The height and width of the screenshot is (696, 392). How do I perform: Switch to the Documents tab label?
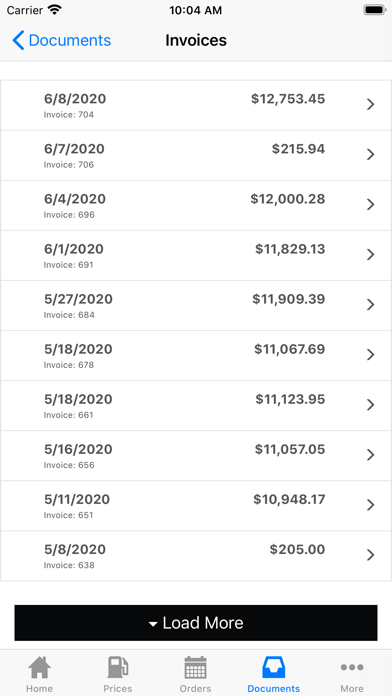(x=273, y=688)
